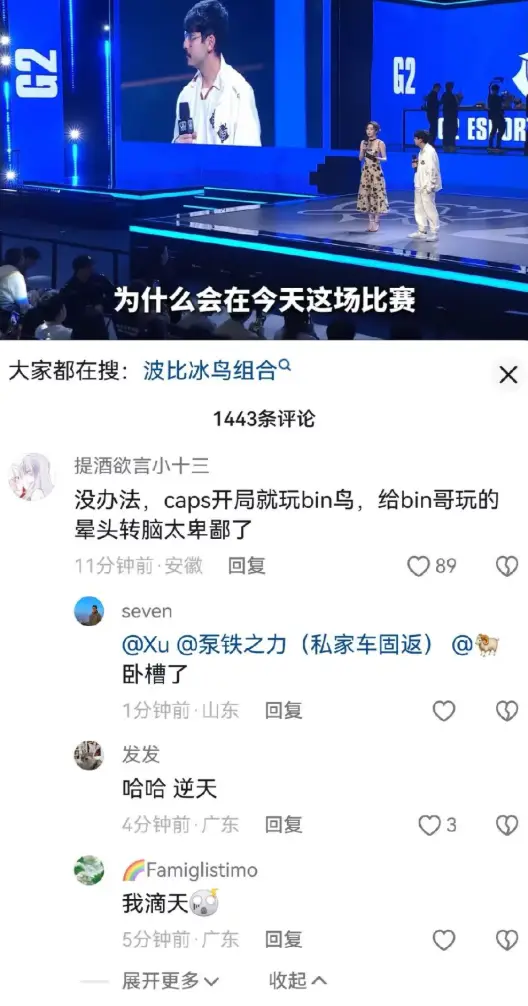Viewport: 528px width, 1006px height.
Task: Reply to seven's comment
Action: click(x=284, y=710)
